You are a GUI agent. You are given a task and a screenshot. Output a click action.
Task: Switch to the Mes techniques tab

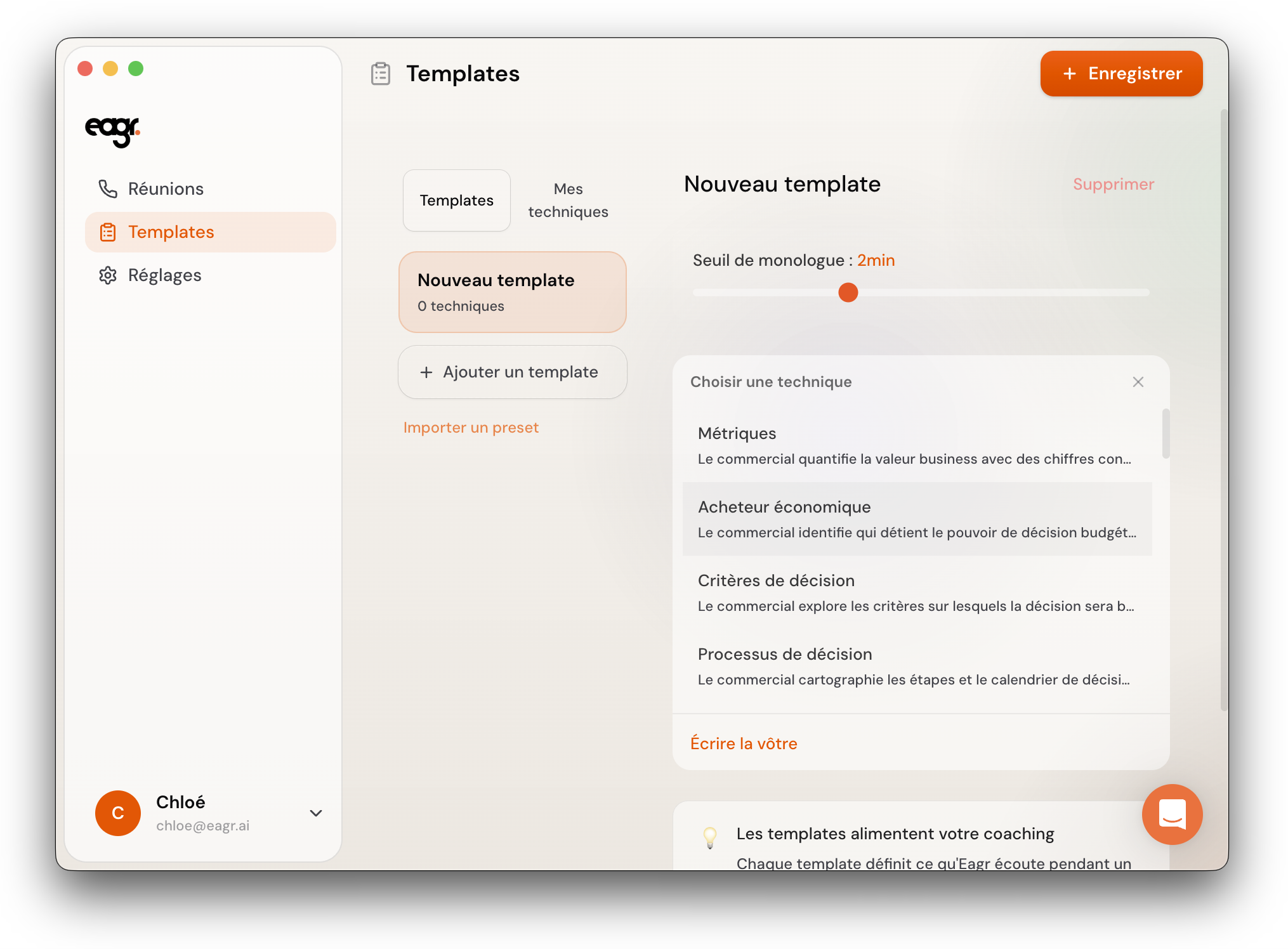click(x=568, y=200)
